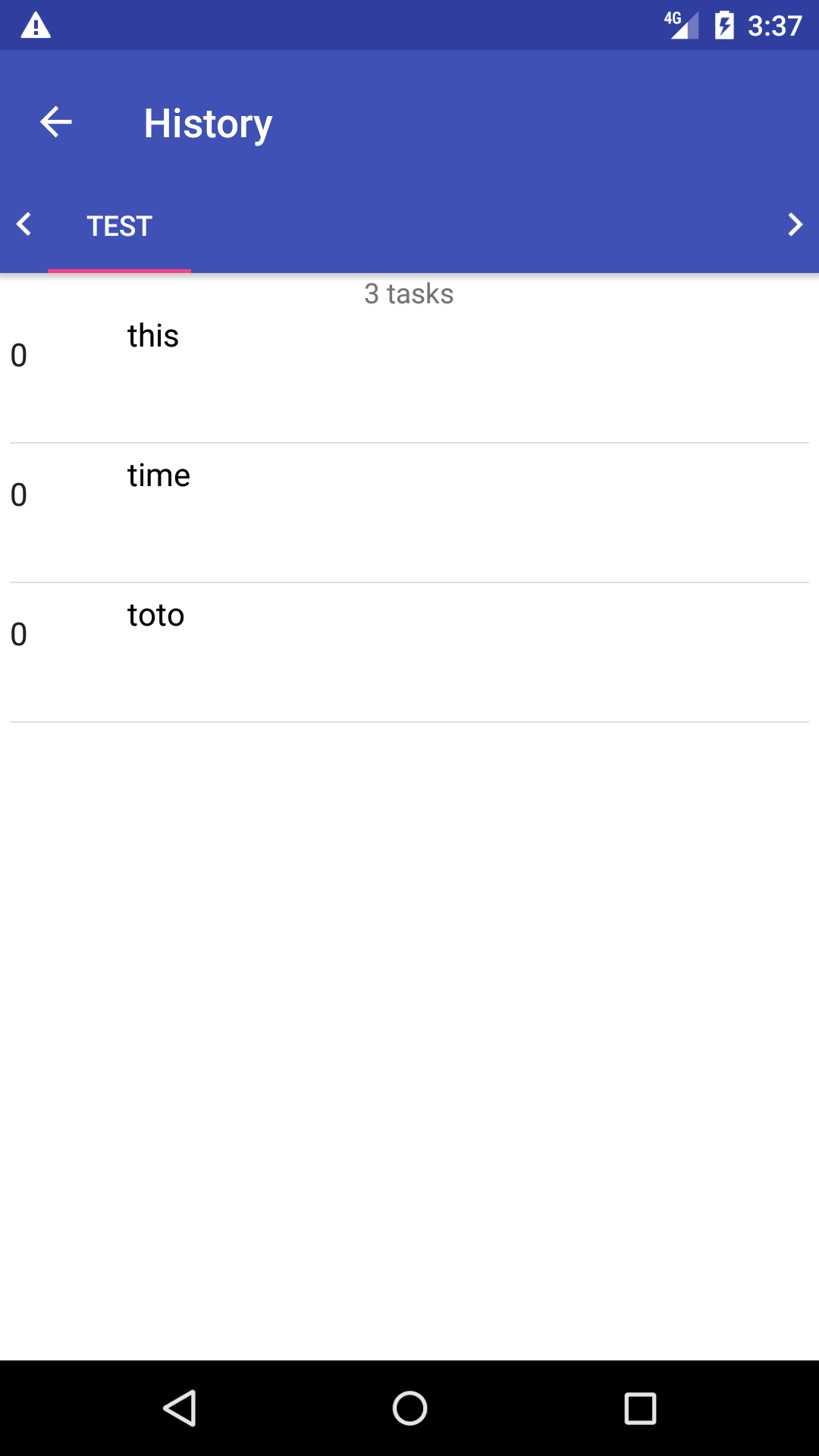Tap the count 0 beside "time"
This screenshot has width=819, height=1456.
(19, 495)
